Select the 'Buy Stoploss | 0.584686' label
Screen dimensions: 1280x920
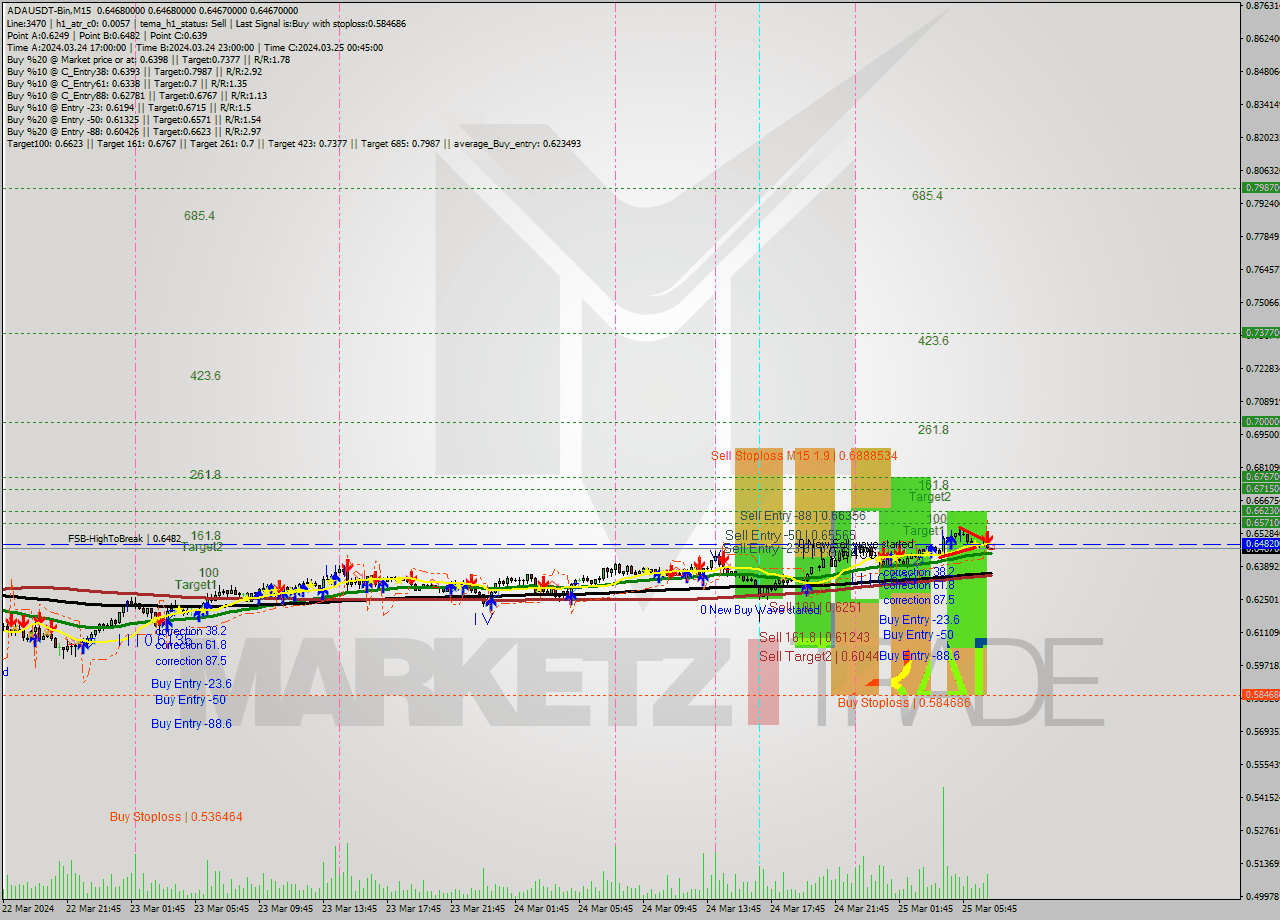[x=904, y=703]
